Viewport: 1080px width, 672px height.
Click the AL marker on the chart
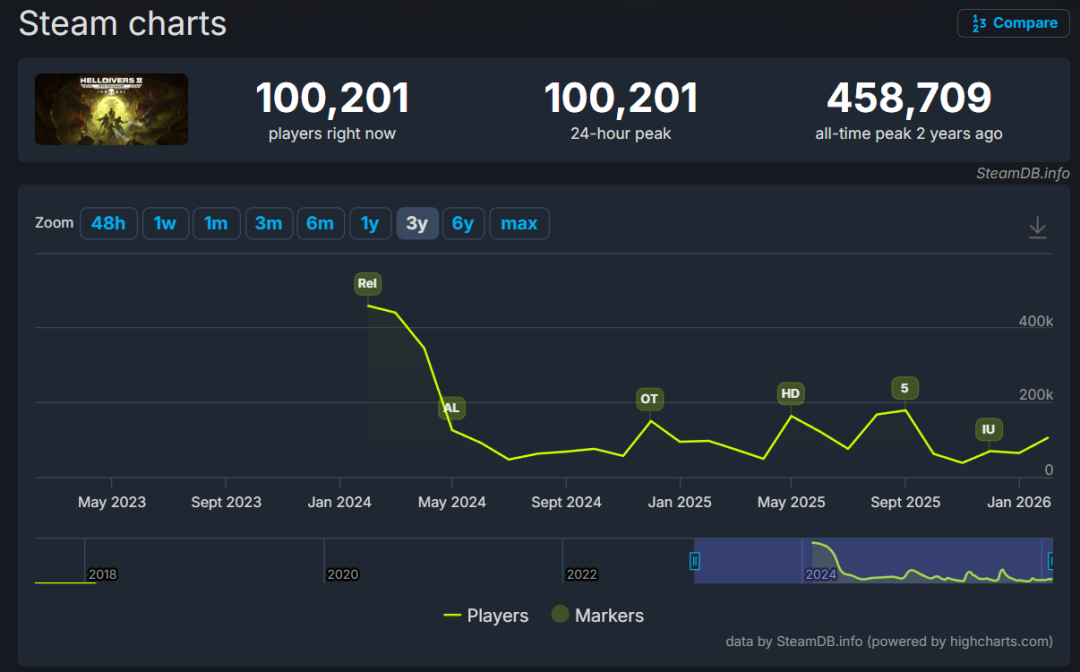(x=452, y=408)
